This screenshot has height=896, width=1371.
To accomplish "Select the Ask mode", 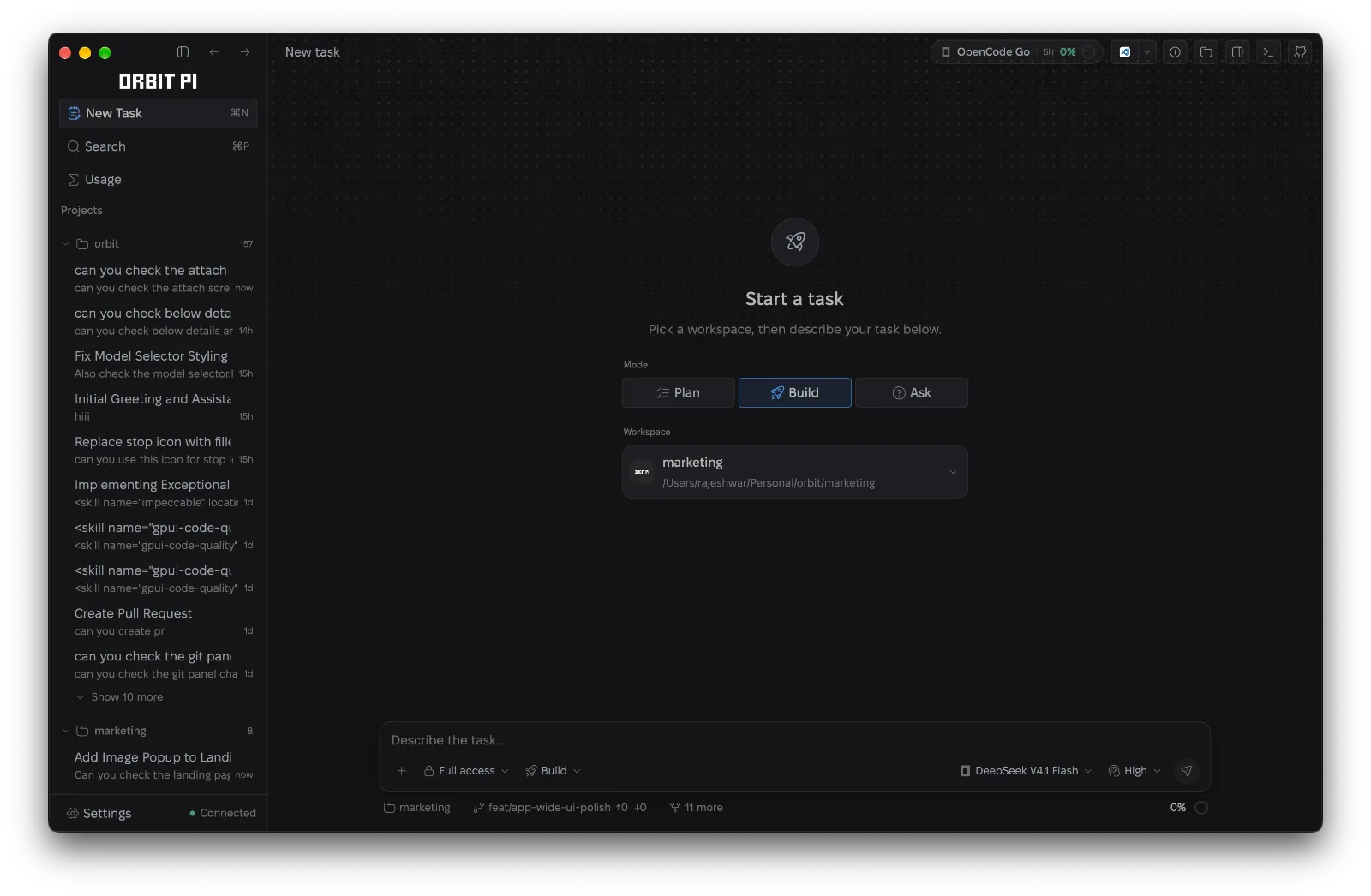I will coord(912,393).
